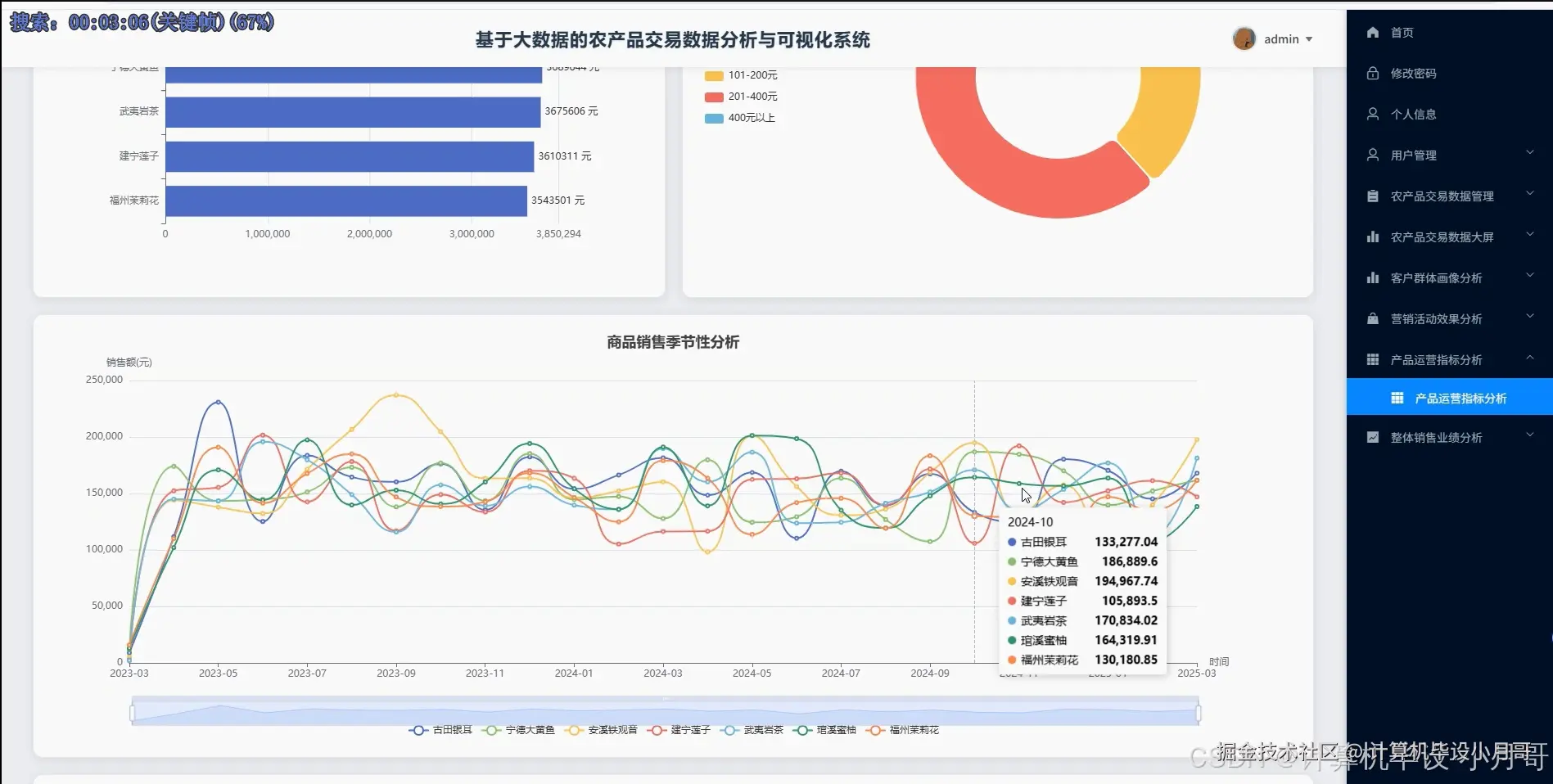This screenshot has width=1553, height=784.
Task: Click the bag icon beside 营销活动效果分析
Action: pyautogui.click(x=1373, y=319)
